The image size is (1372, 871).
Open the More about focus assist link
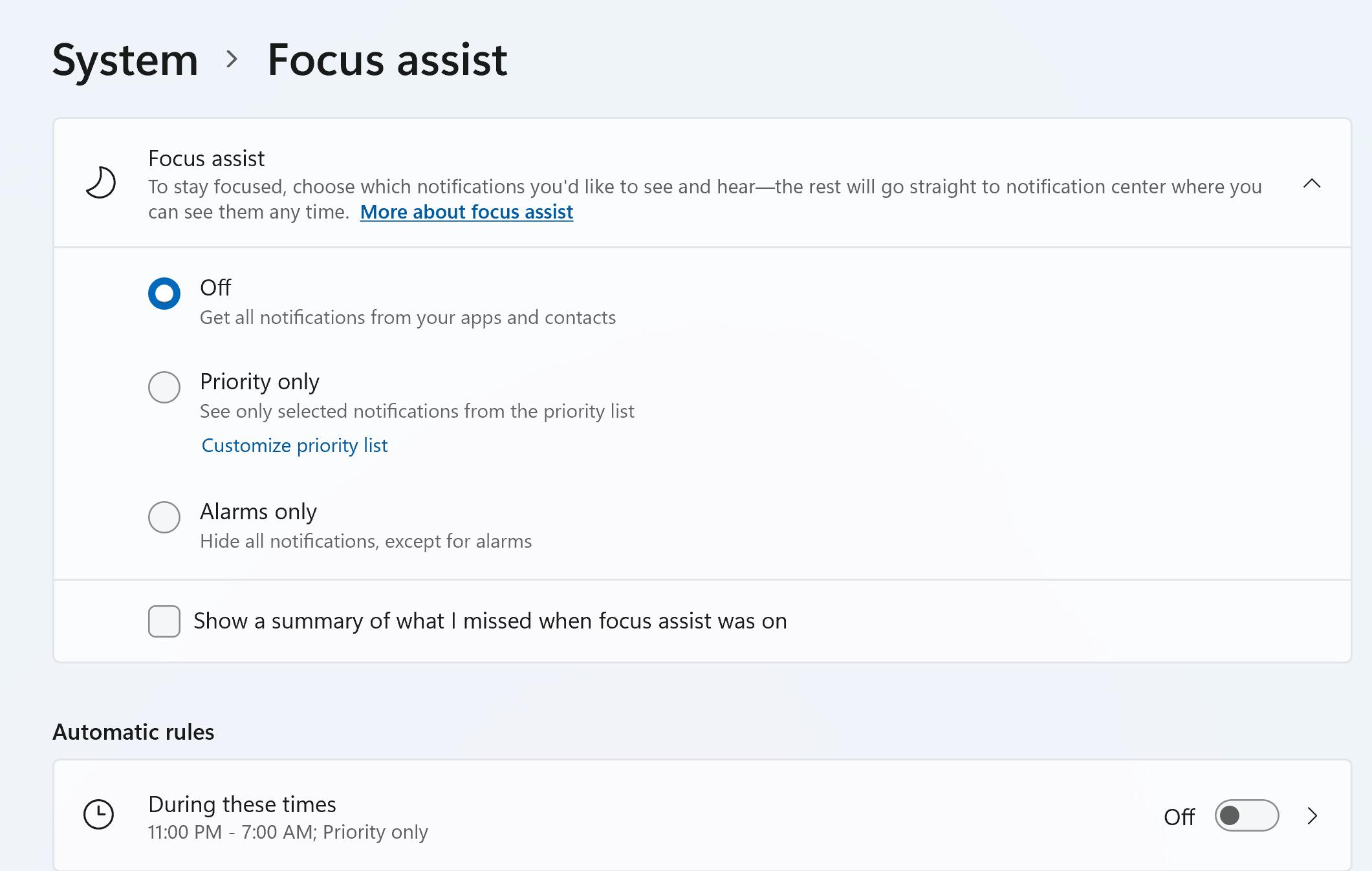coord(466,212)
